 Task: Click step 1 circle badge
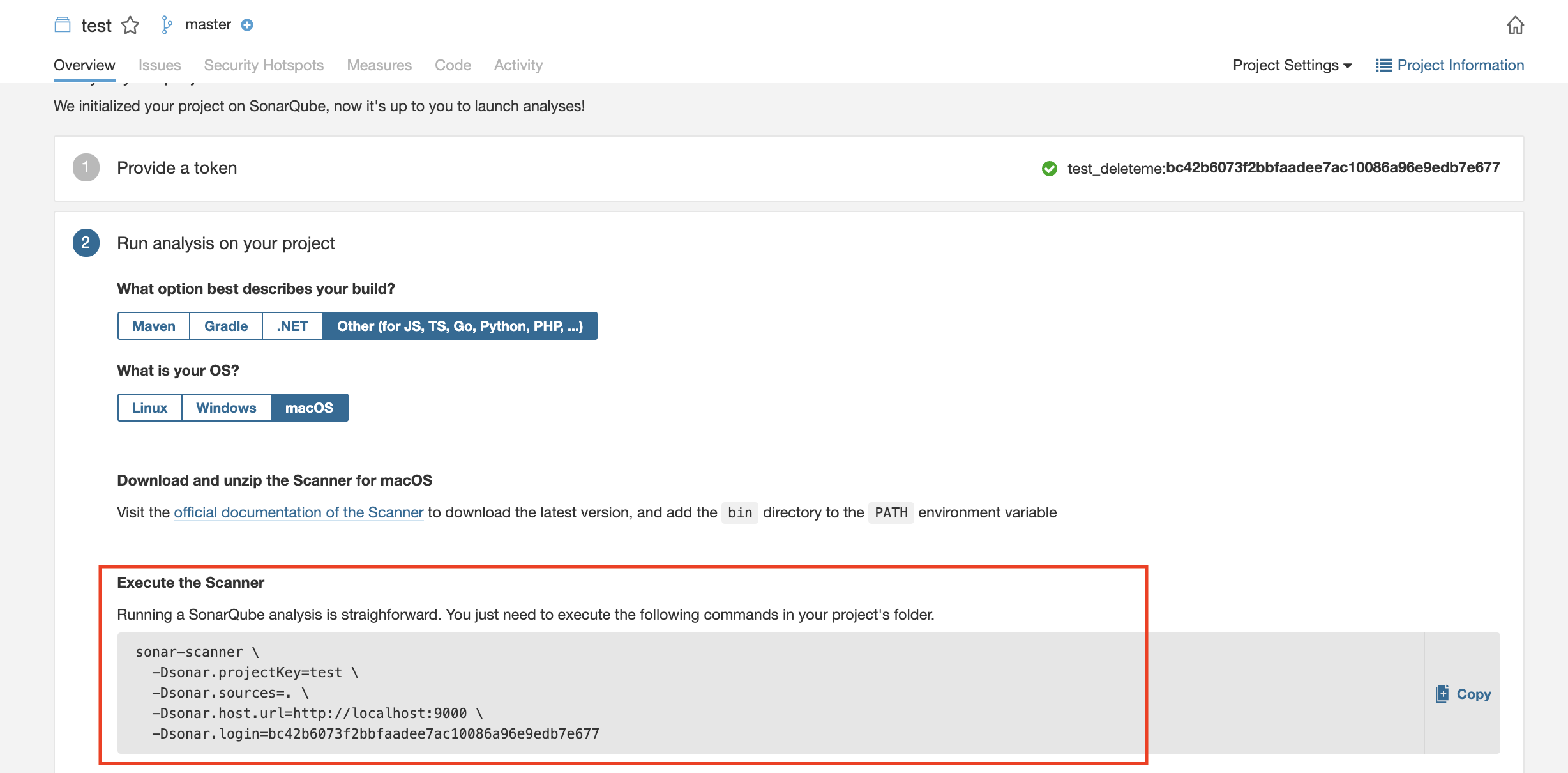[86, 167]
